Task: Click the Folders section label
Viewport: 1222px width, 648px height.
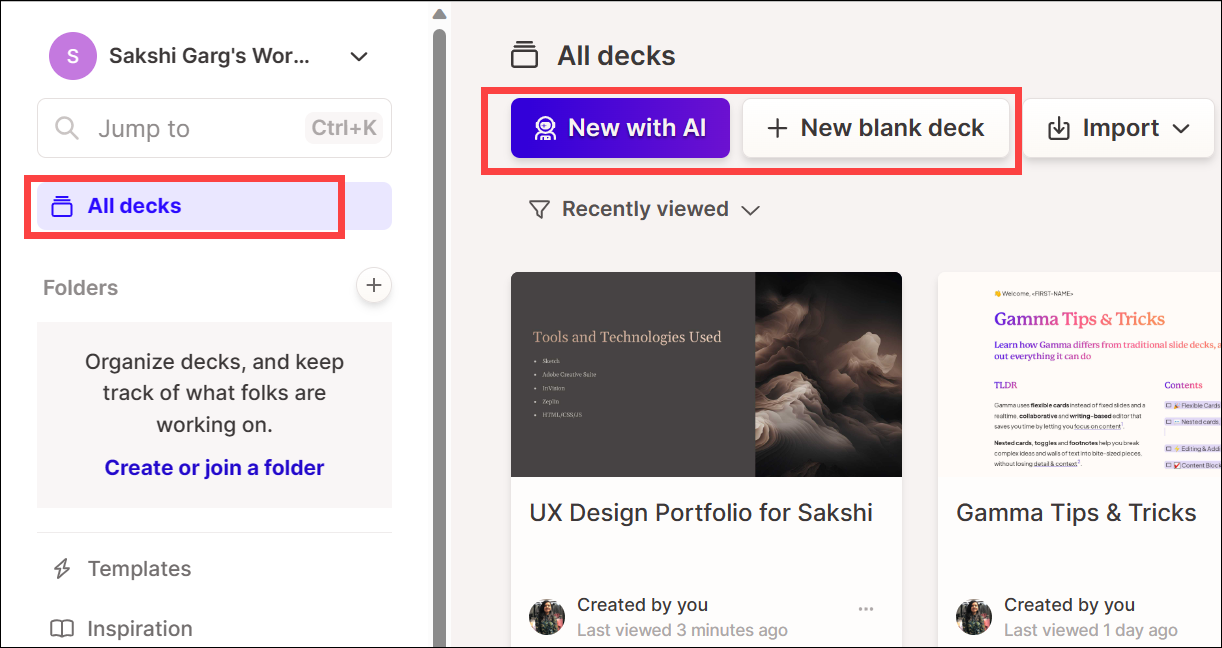Action: click(x=80, y=288)
